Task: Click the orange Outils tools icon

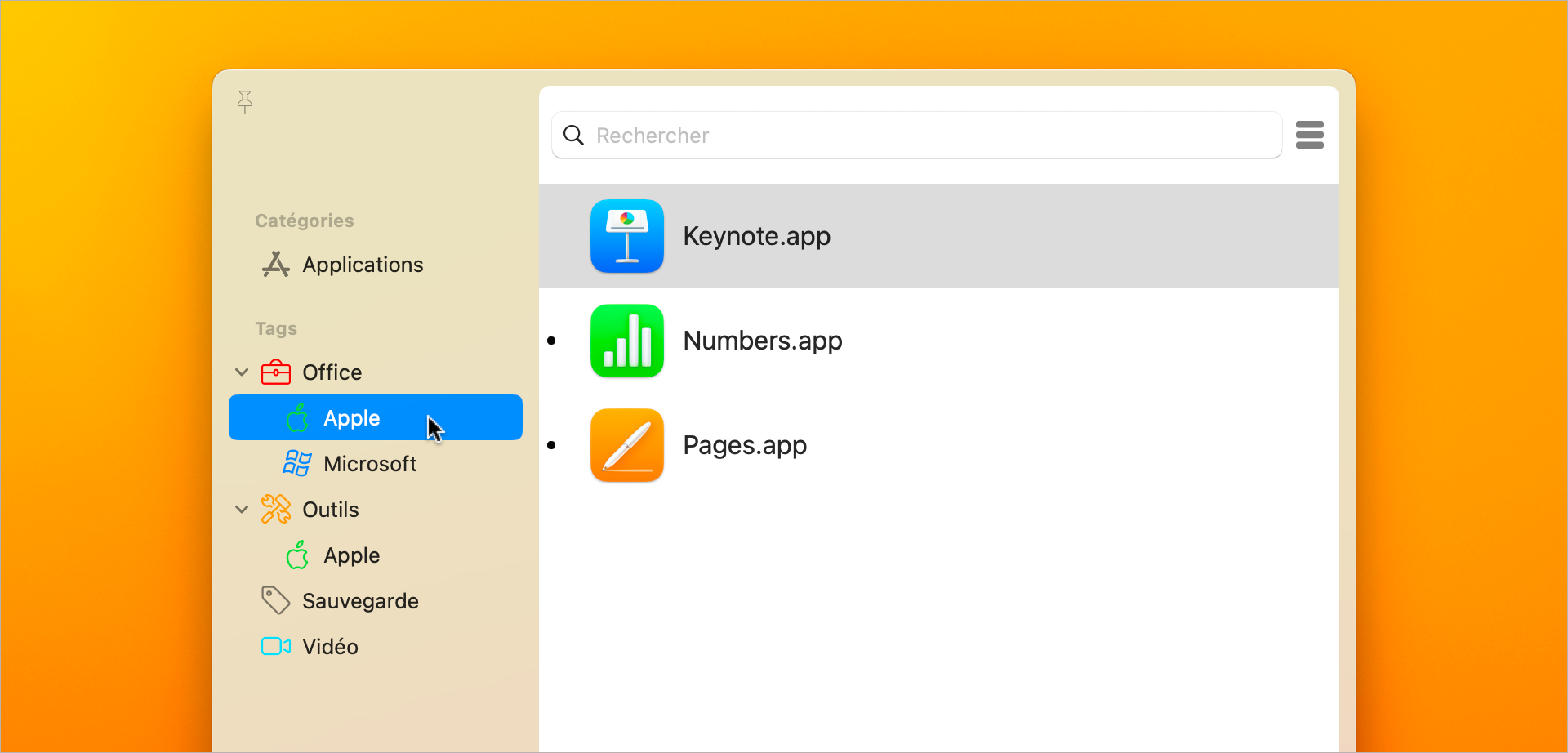Action: pos(276,510)
